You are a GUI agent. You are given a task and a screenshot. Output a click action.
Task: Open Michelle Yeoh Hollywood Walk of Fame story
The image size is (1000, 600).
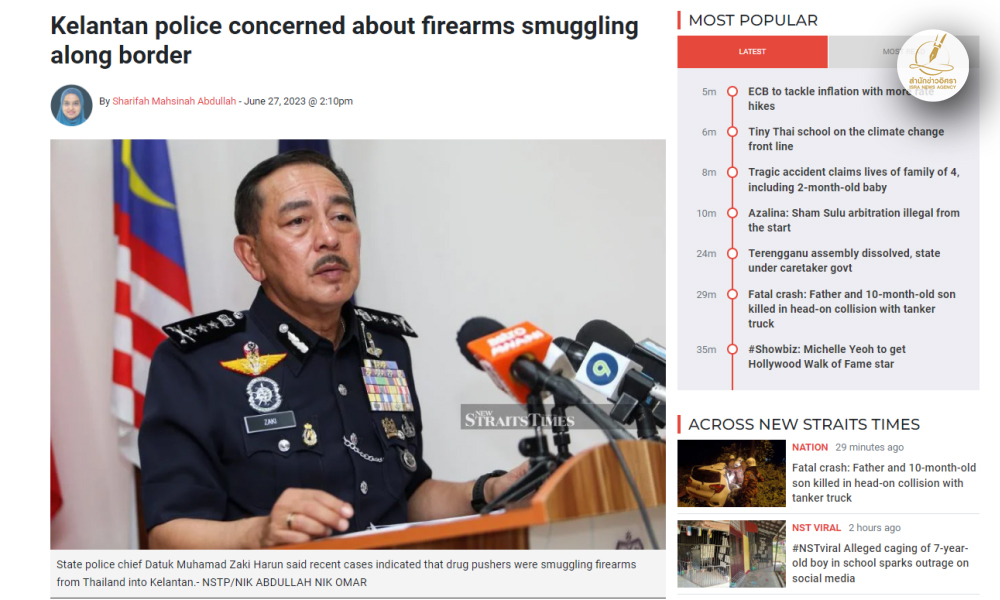pos(827,356)
